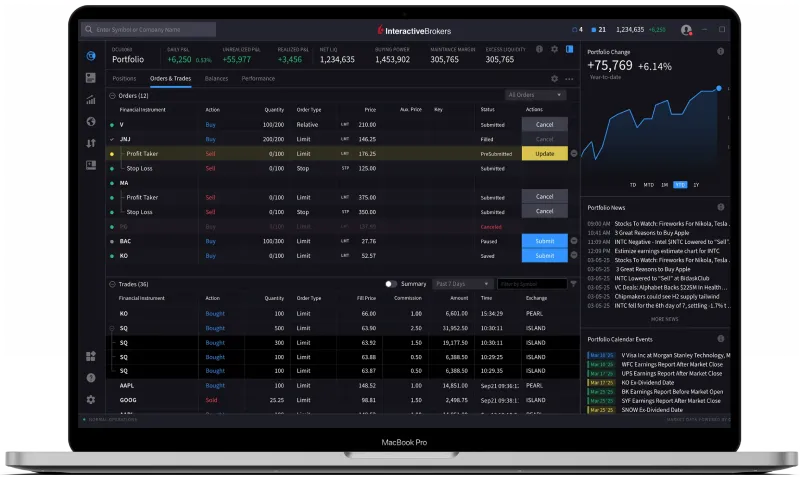Open the user account avatar icon
Image resolution: width=800 pixels, height=477 pixels.
686,30
